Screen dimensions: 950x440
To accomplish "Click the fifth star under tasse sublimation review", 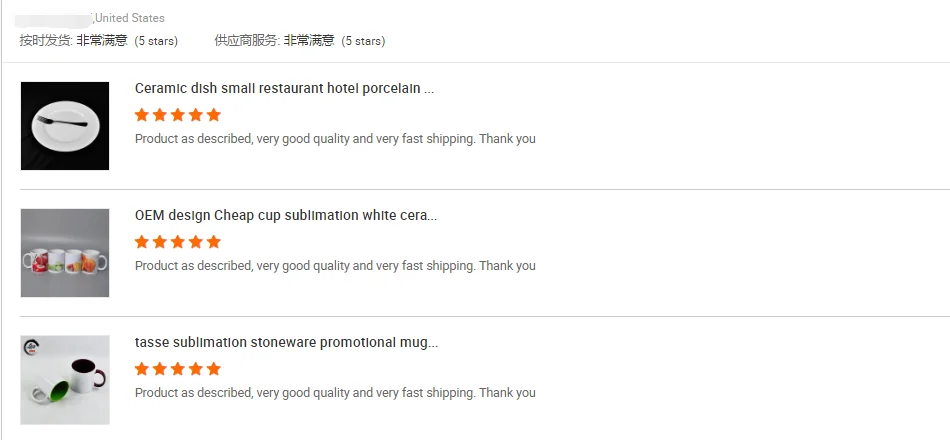I will point(213,369).
